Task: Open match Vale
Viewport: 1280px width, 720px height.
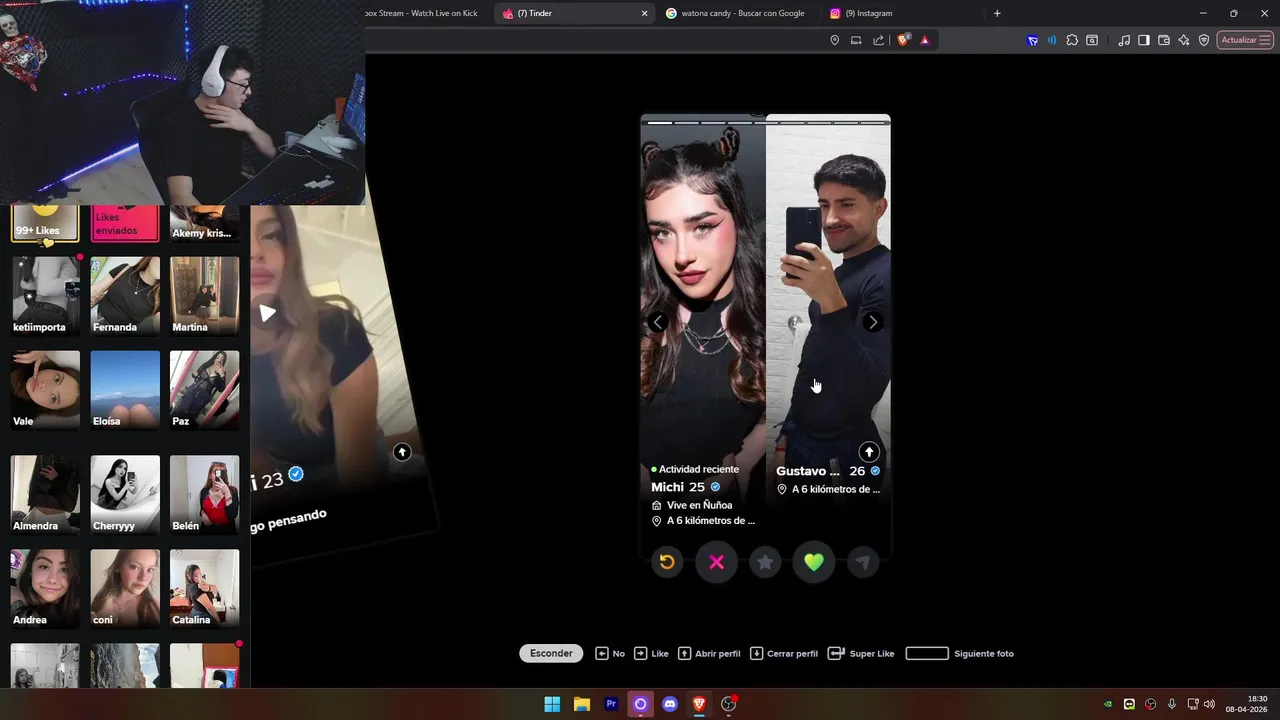Action: pyautogui.click(x=45, y=390)
